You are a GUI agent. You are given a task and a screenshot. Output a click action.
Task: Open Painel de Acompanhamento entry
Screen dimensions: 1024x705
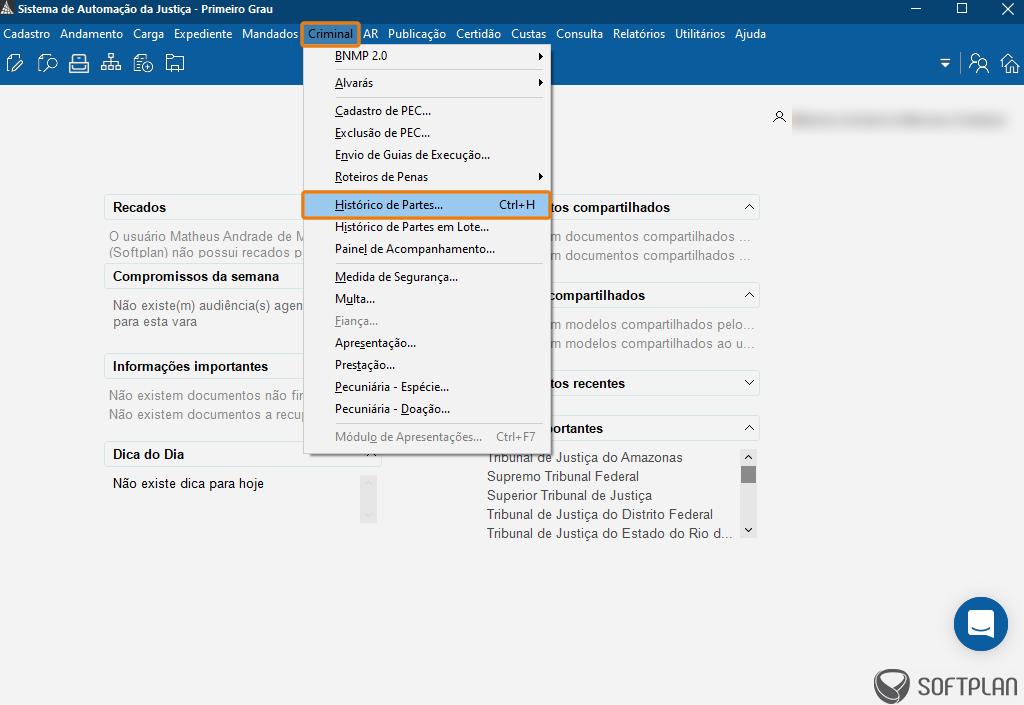point(428,249)
